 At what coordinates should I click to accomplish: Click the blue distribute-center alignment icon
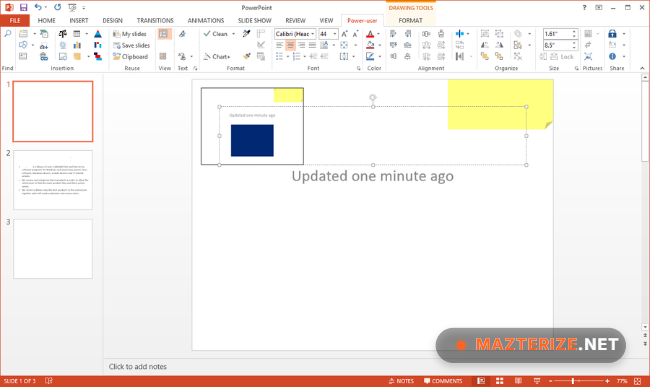[460, 34]
